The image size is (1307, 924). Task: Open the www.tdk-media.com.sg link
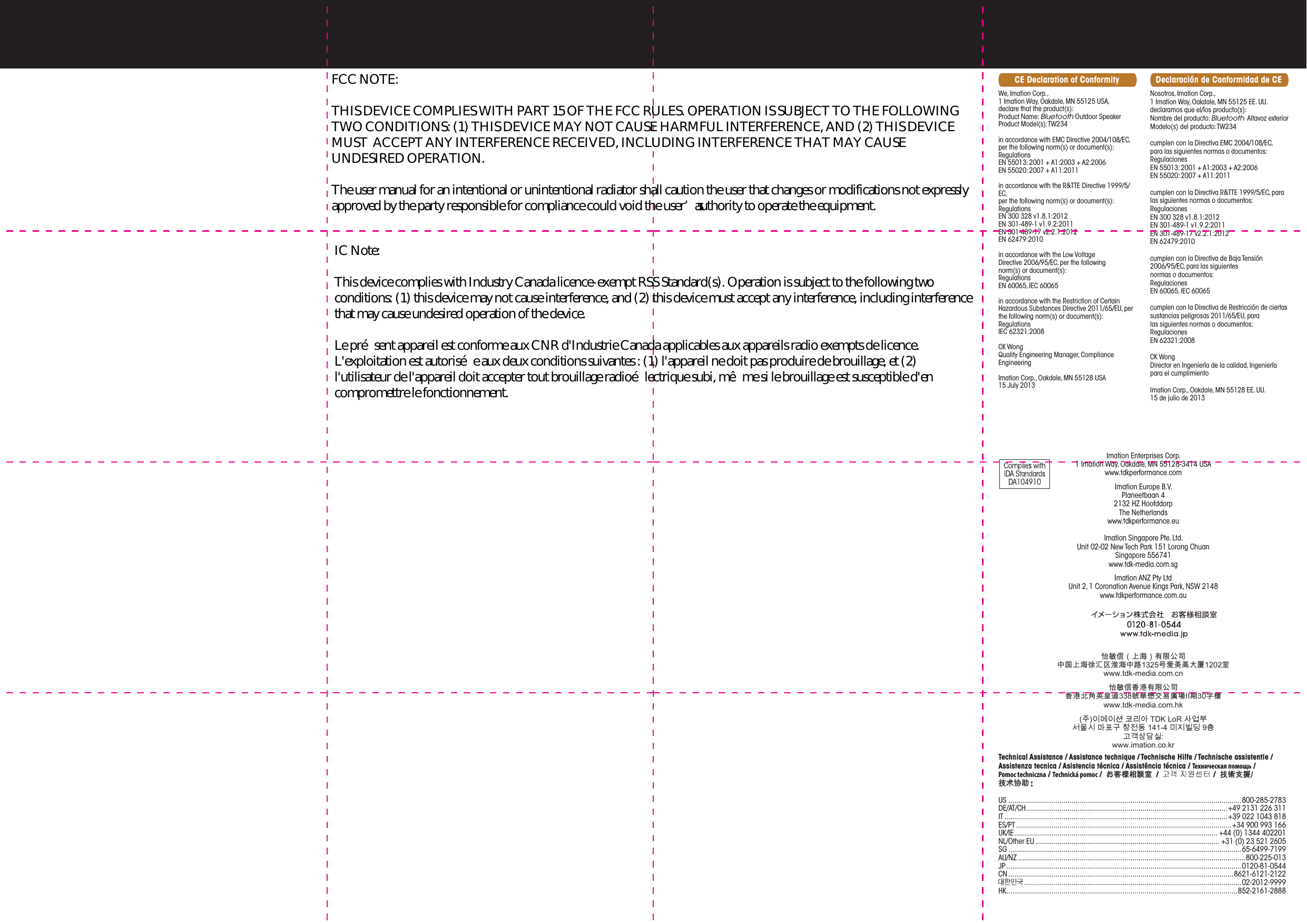coord(1143,564)
